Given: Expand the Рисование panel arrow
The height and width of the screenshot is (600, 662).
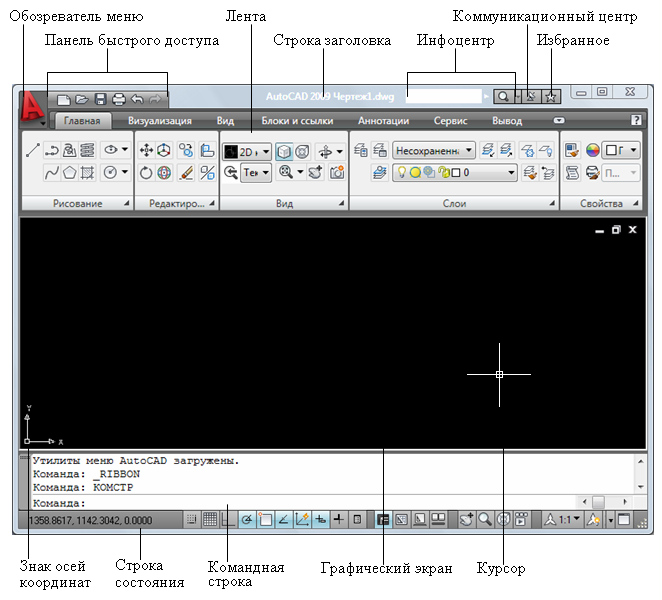Looking at the screenshot, I should coord(126,204).
